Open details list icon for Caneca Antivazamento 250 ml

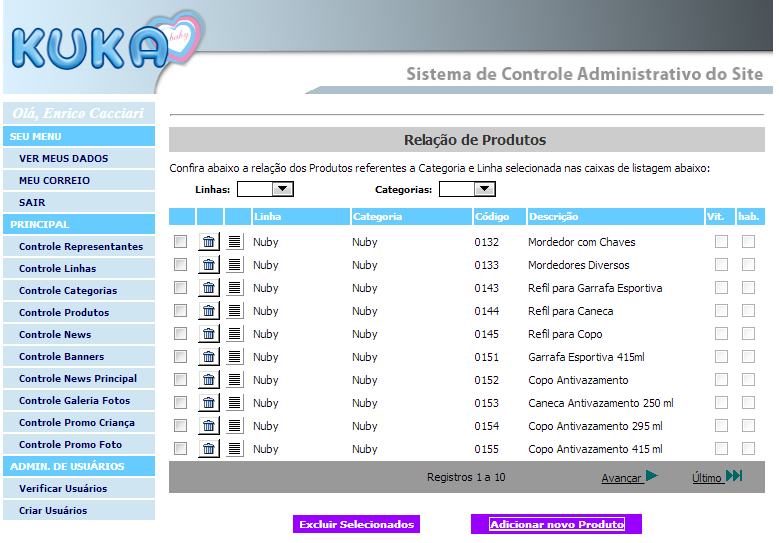click(234, 403)
